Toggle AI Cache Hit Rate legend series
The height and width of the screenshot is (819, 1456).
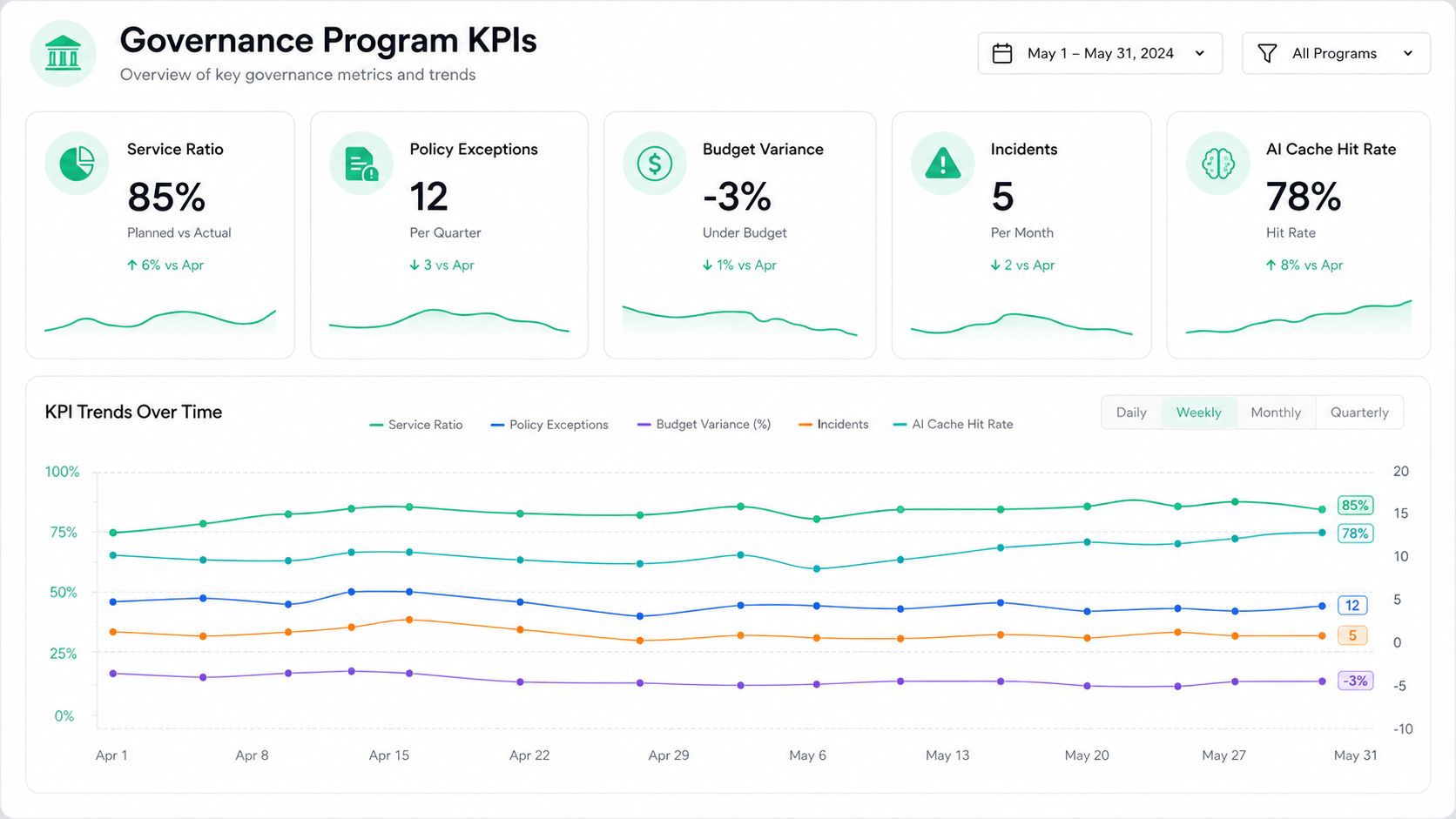(954, 425)
